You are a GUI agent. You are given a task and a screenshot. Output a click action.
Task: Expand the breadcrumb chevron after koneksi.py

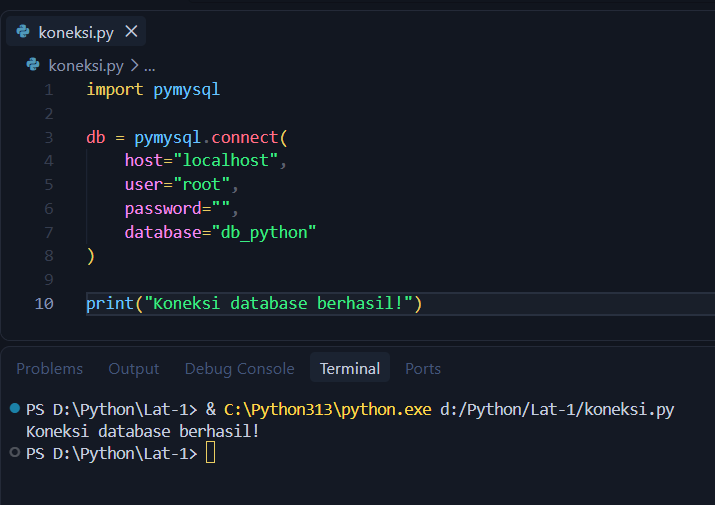tap(135, 65)
